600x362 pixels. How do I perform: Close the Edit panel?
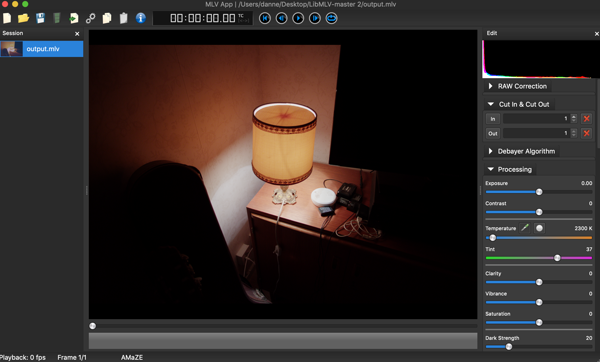click(597, 34)
